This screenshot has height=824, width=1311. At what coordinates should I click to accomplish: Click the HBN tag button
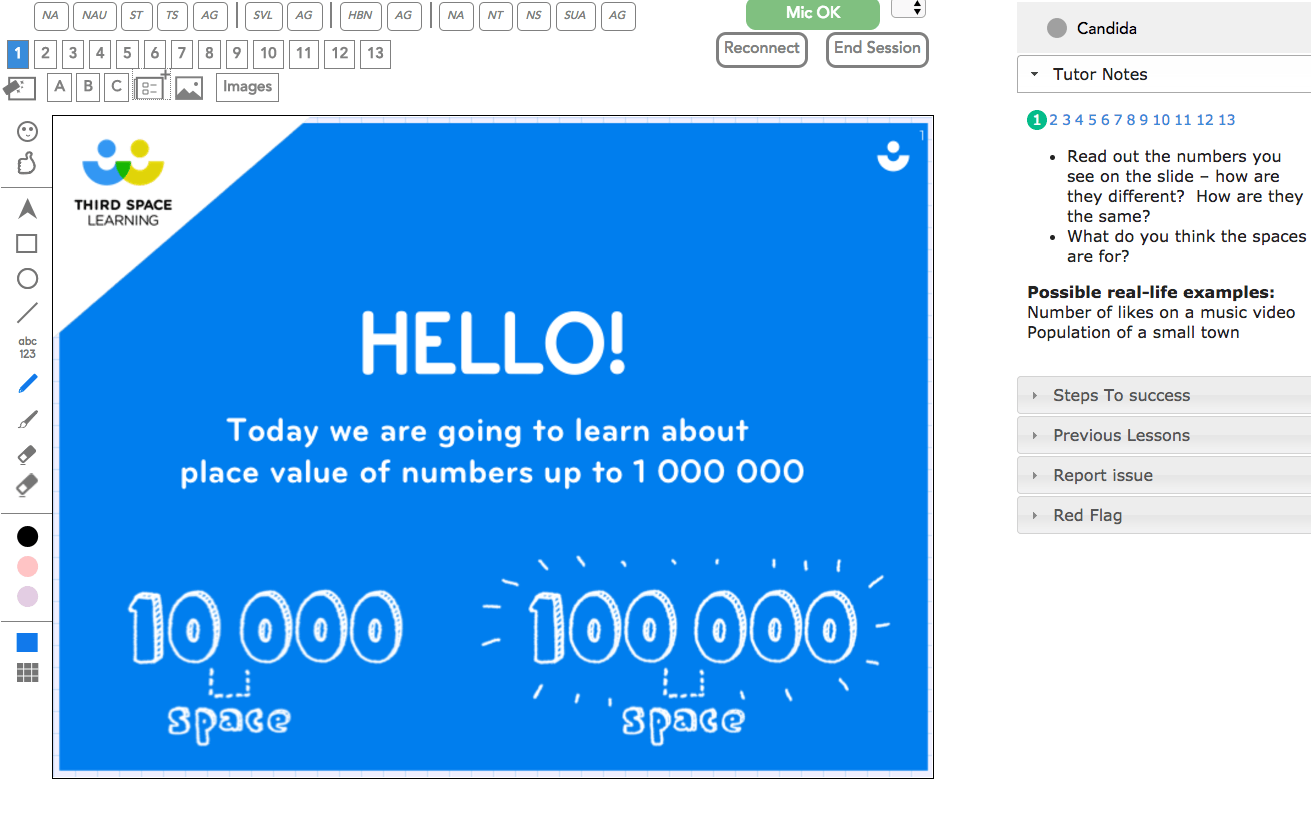pyautogui.click(x=361, y=16)
